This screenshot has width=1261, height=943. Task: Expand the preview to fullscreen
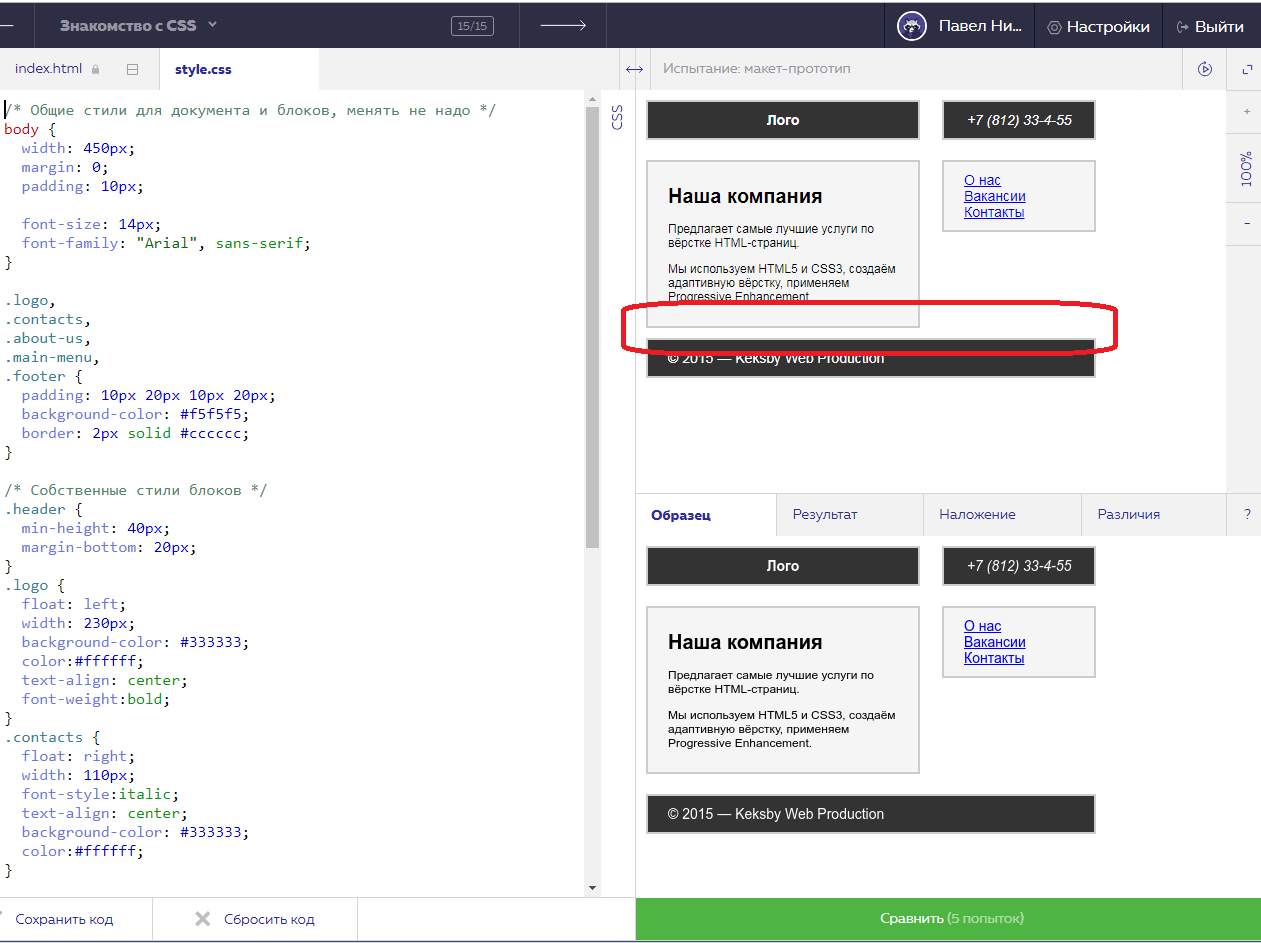1246,69
